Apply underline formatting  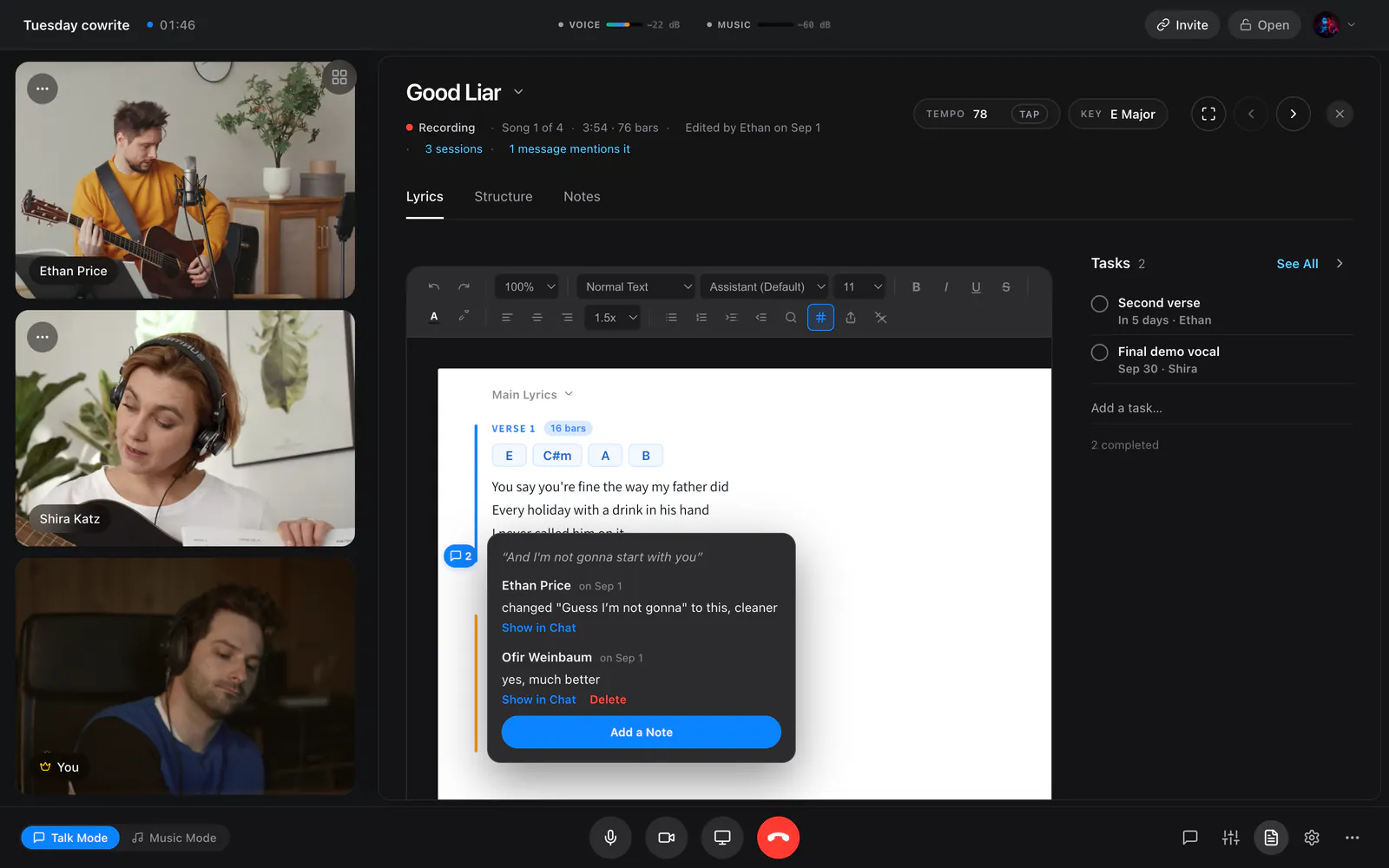click(976, 286)
